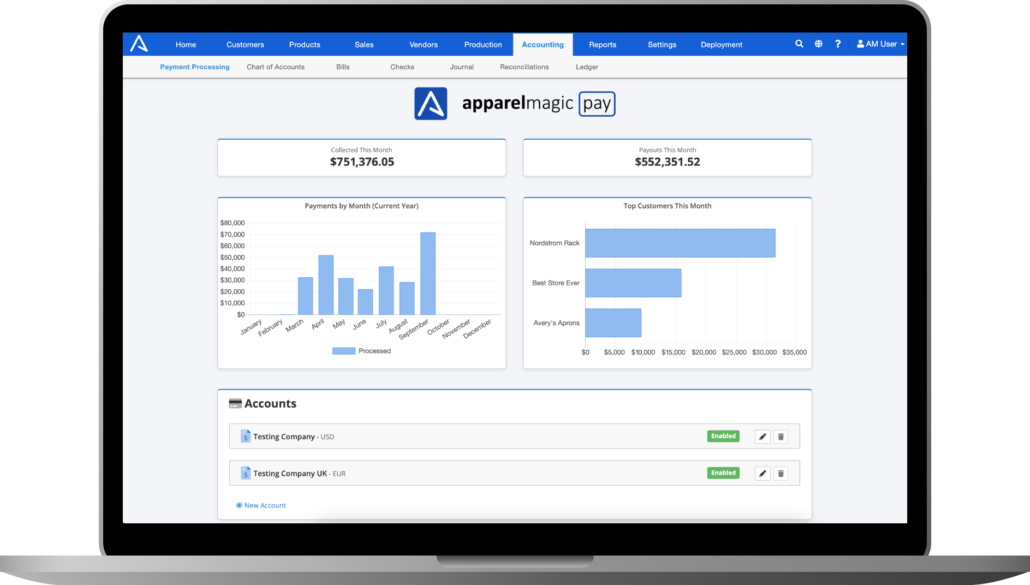Click the Avery's Aprons bar

(x=613, y=323)
